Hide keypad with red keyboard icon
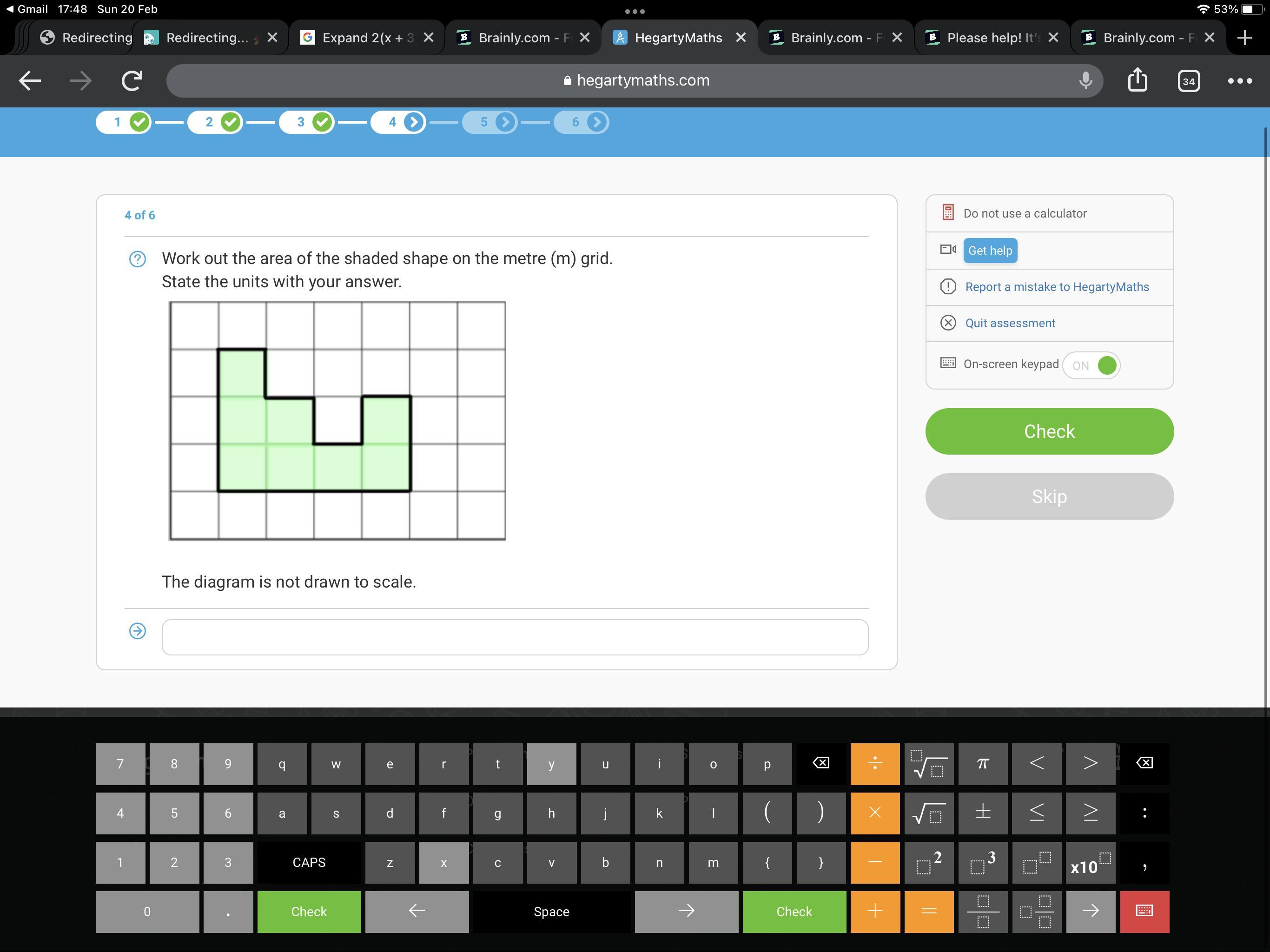The width and height of the screenshot is (1270, 952). tap(1144, 911)
